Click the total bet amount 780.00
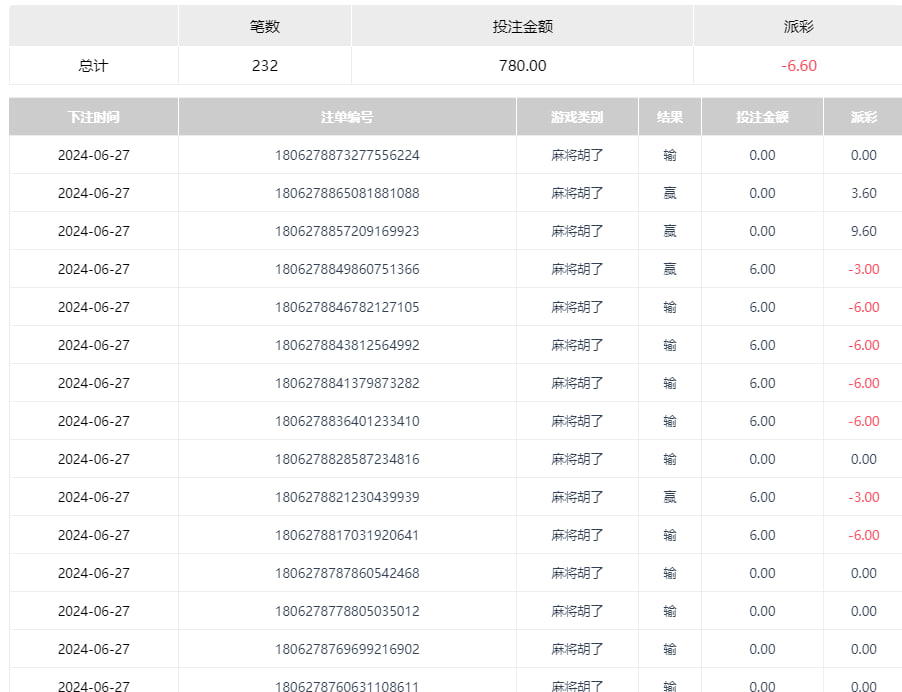Viewport: 902px width, 692px height. pyautogui.click(x=522, y=66)
